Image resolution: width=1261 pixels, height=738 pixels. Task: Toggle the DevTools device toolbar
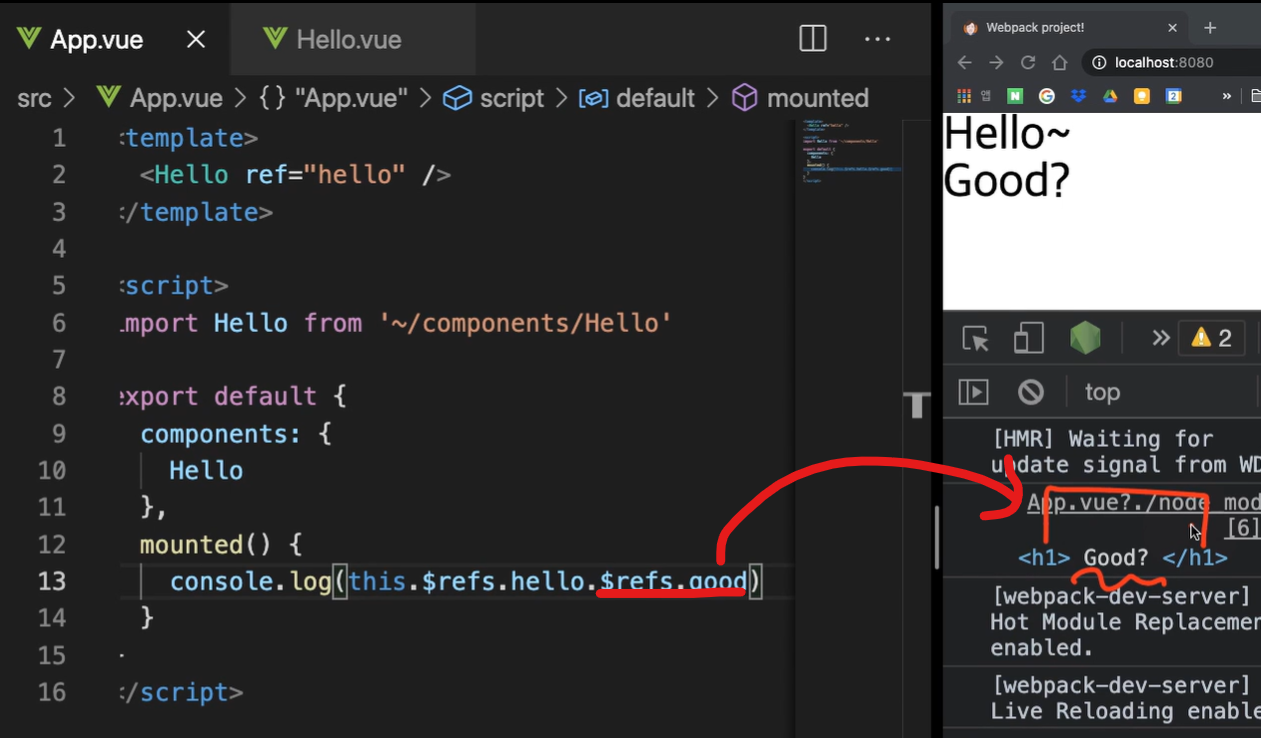(x=1028, y=339)
